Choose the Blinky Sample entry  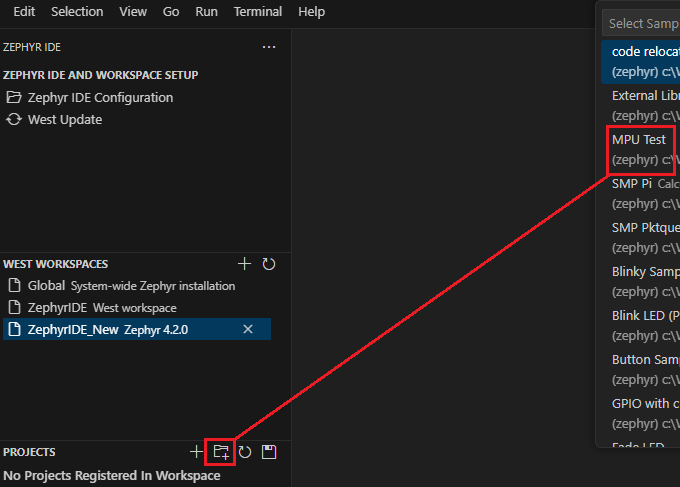point(641,281)
